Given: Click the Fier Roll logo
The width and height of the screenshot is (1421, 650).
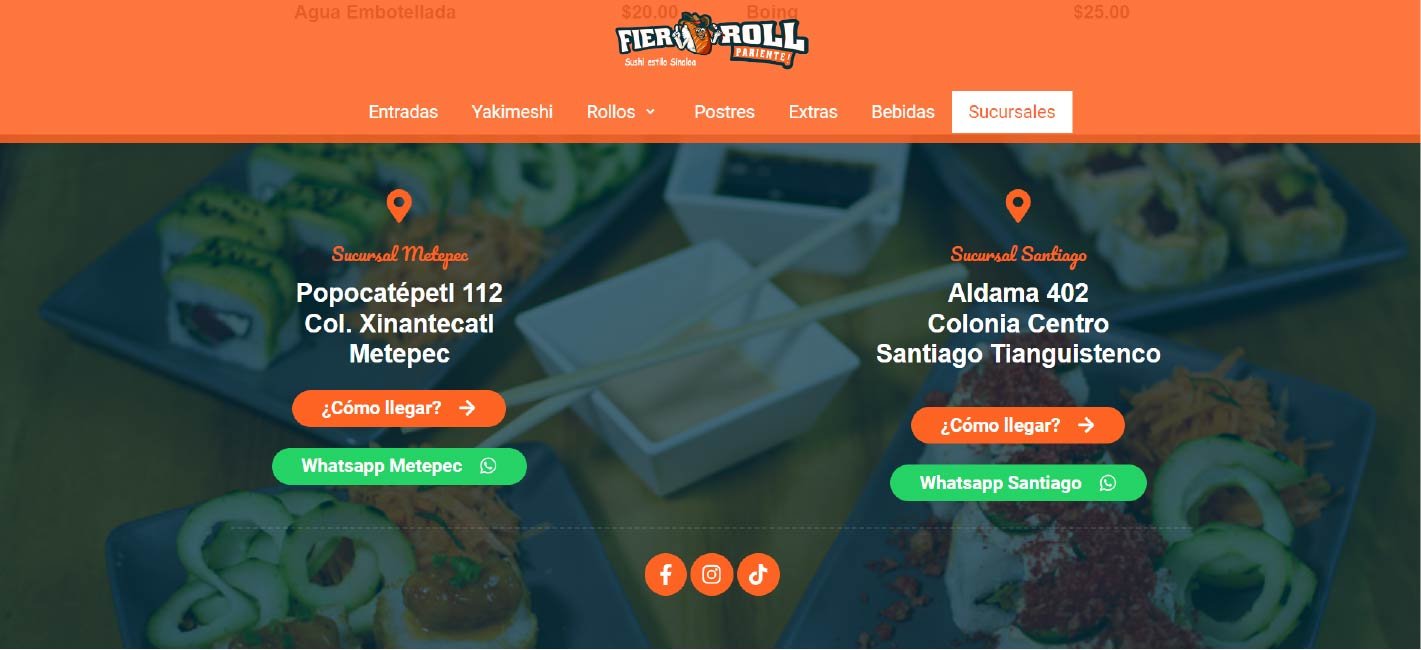Looking at the screenshot, I should 711,41.
